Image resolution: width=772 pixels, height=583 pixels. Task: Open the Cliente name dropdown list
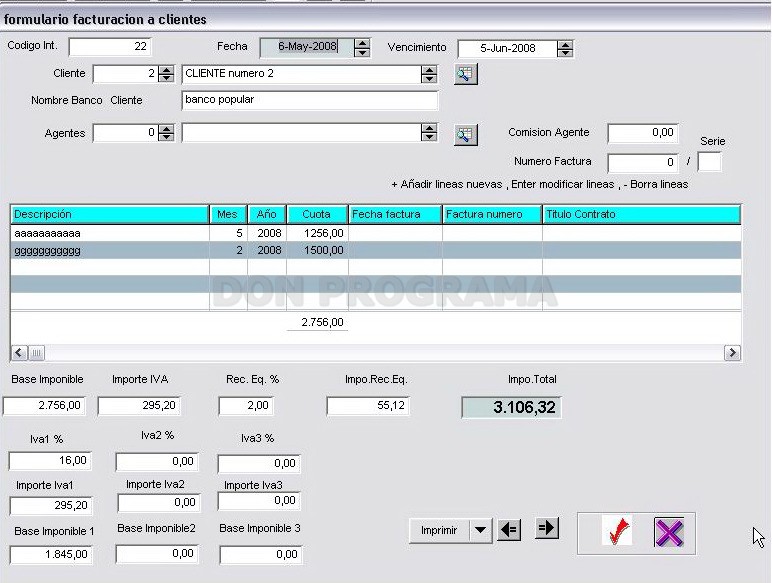pos(429,74)
